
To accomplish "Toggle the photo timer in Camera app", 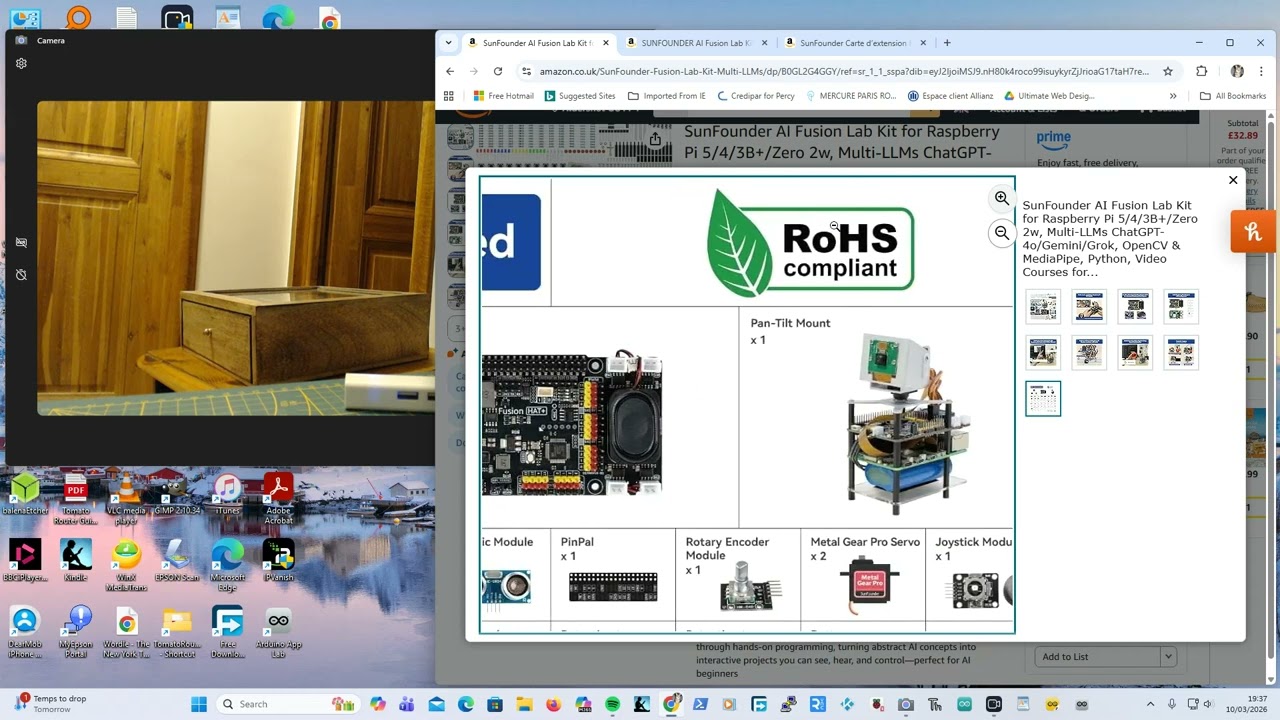I will point(21,275).
